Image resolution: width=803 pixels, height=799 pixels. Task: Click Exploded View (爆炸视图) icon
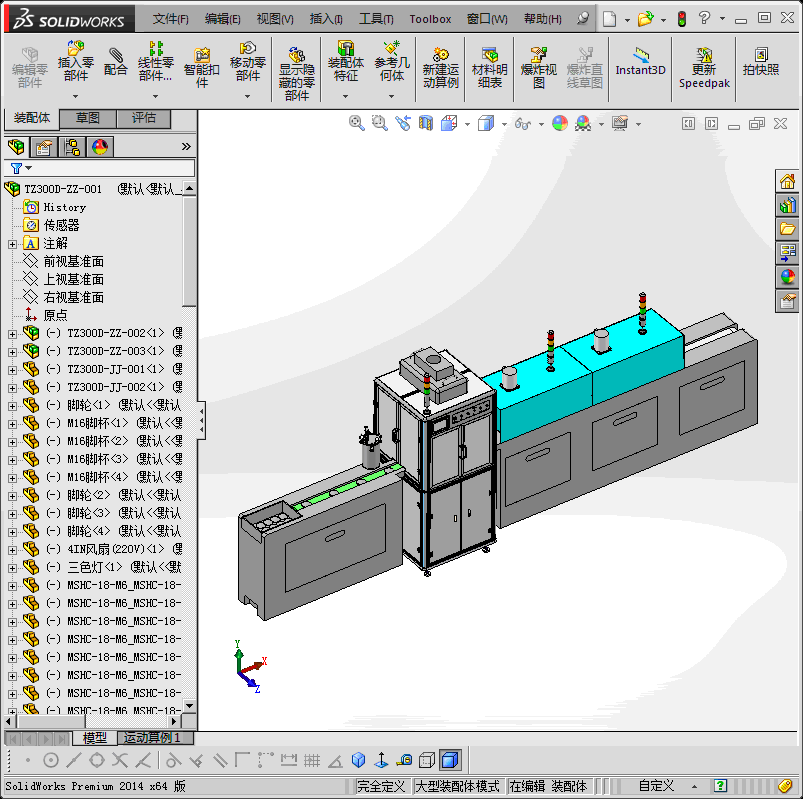tap(539, 68)
